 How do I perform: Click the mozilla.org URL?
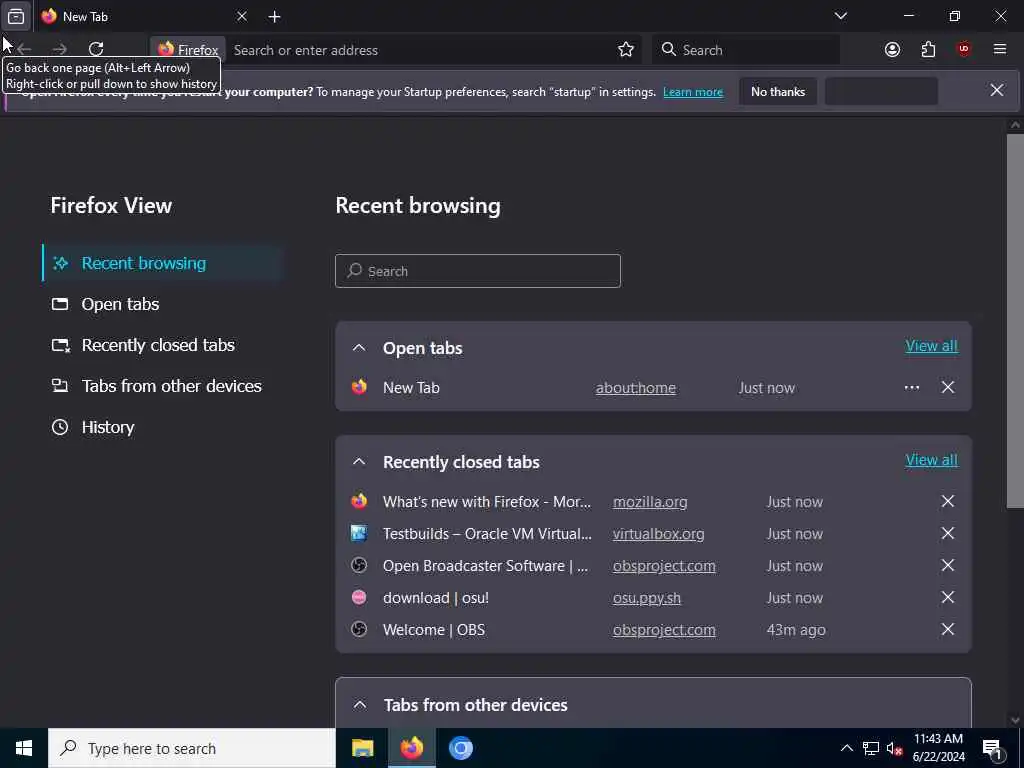coord(650,502)
